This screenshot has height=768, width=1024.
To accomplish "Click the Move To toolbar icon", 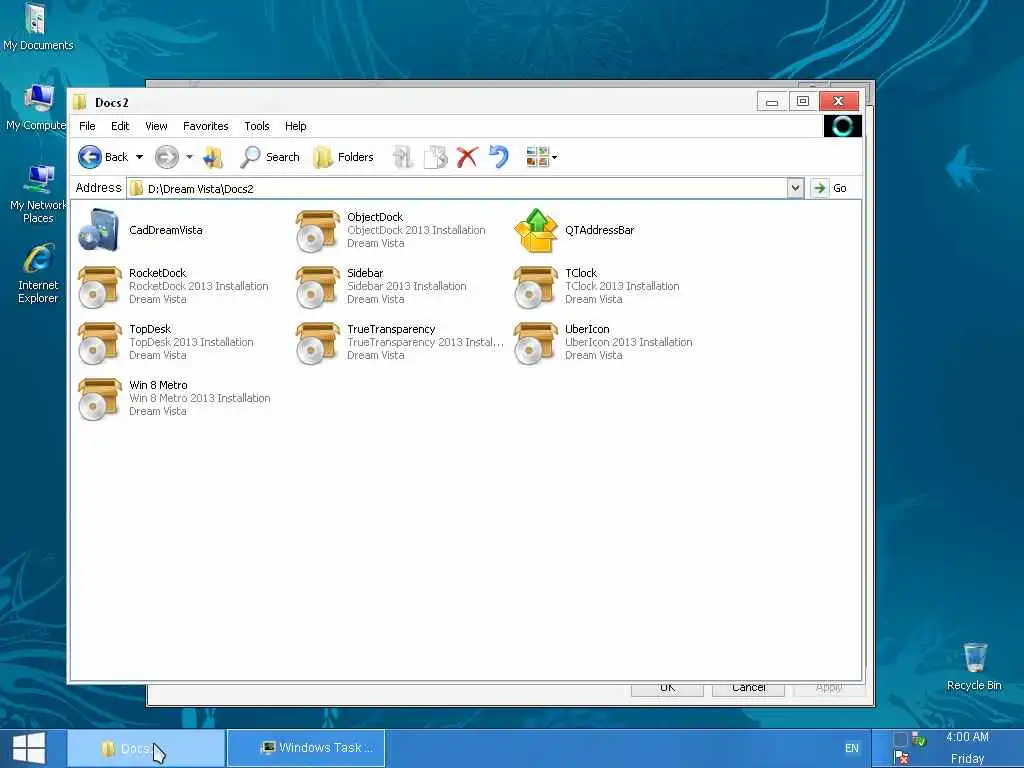I will pos(403,157).
